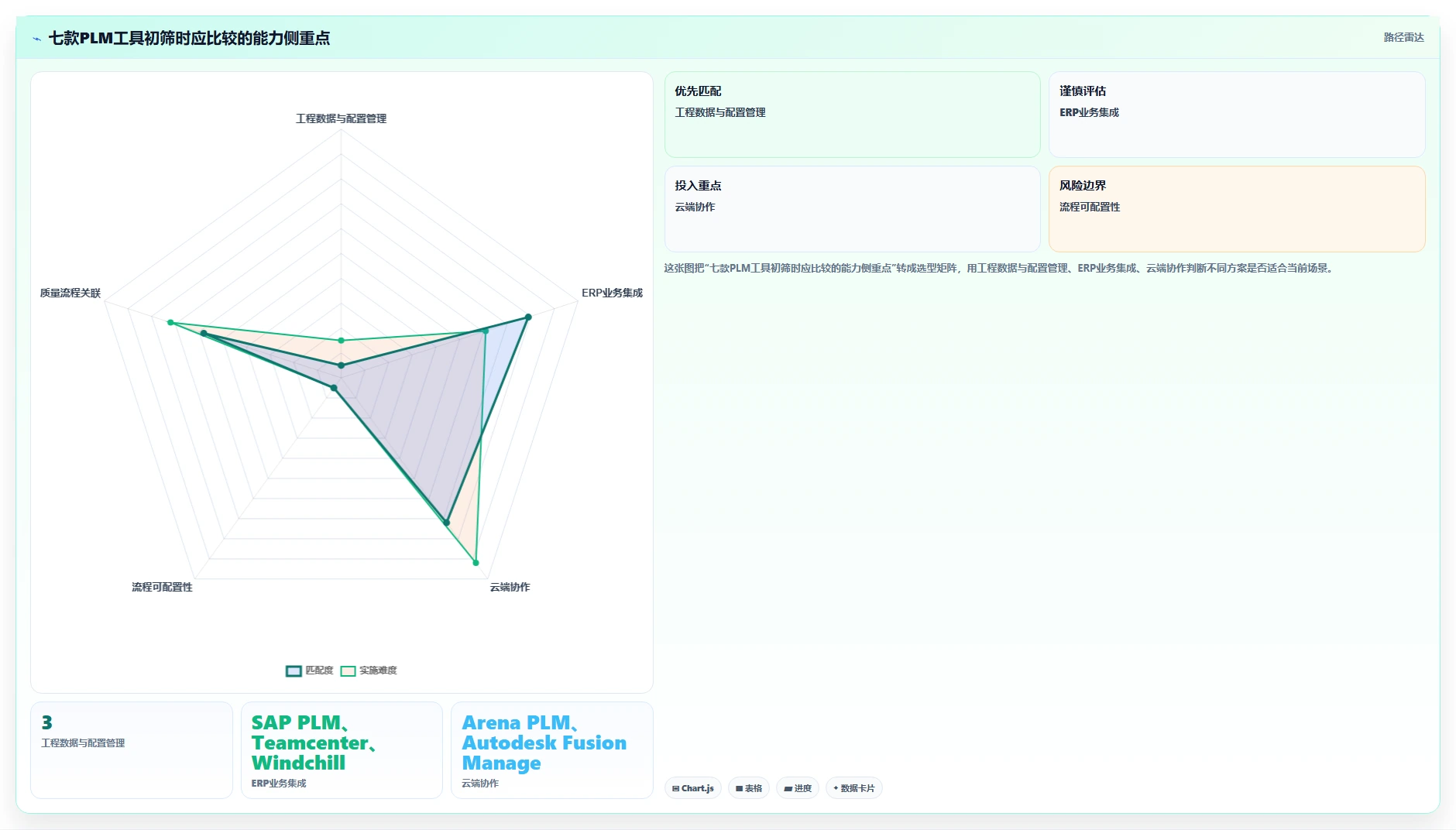This screenshot has height=830, width=1456.
Task: Open the 优先匹配 card
Action: (852, 115)
